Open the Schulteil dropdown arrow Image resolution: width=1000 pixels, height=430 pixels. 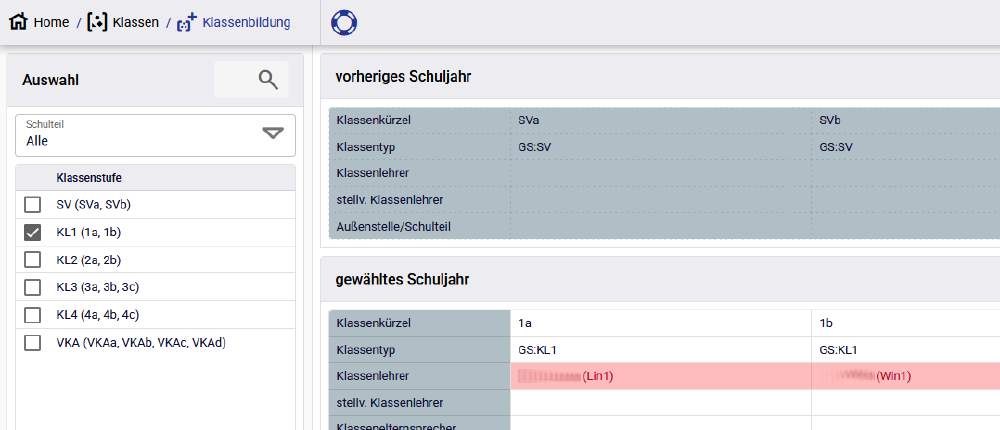[272, 134]
